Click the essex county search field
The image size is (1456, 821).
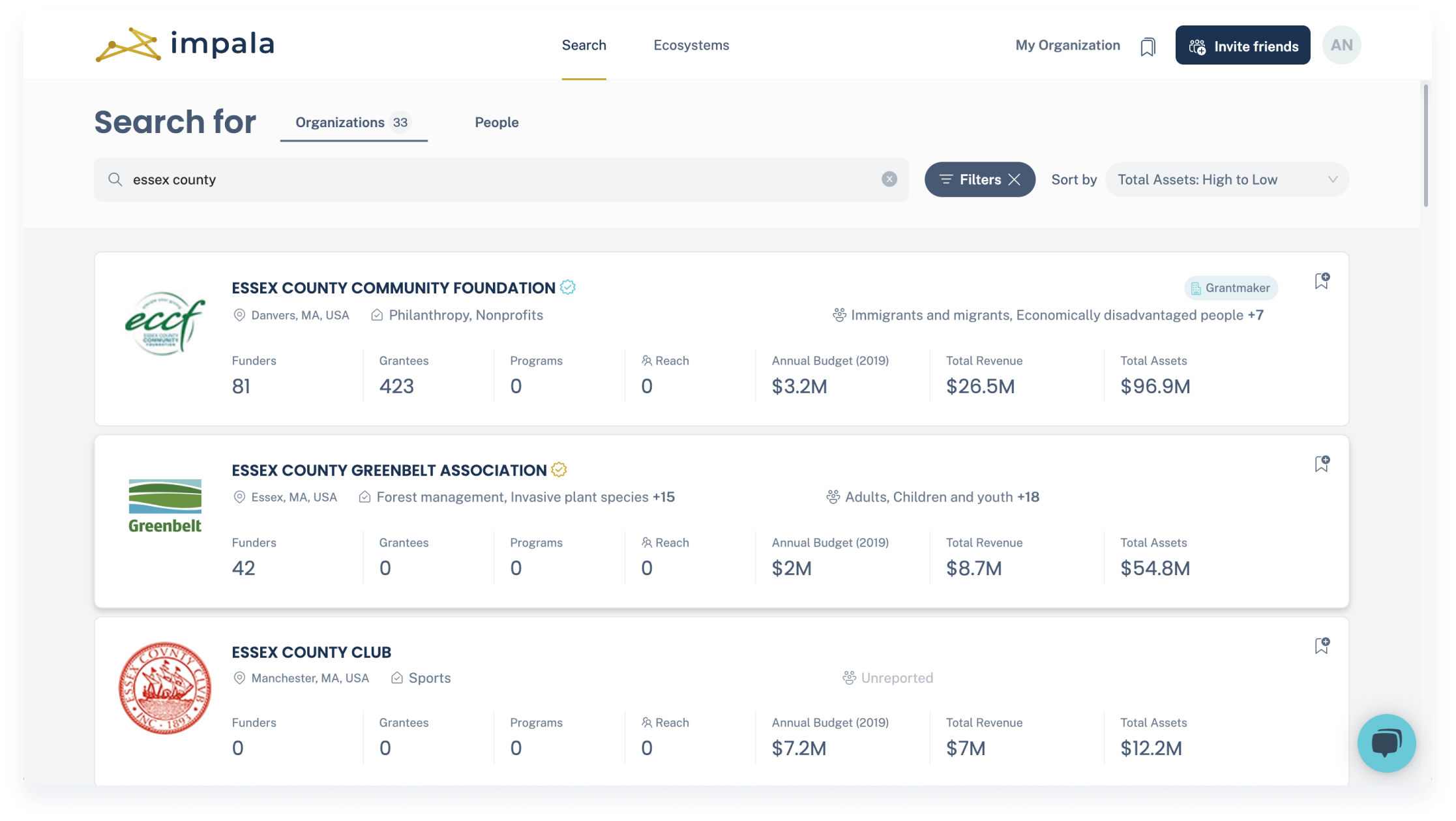[x=501, y=179]
